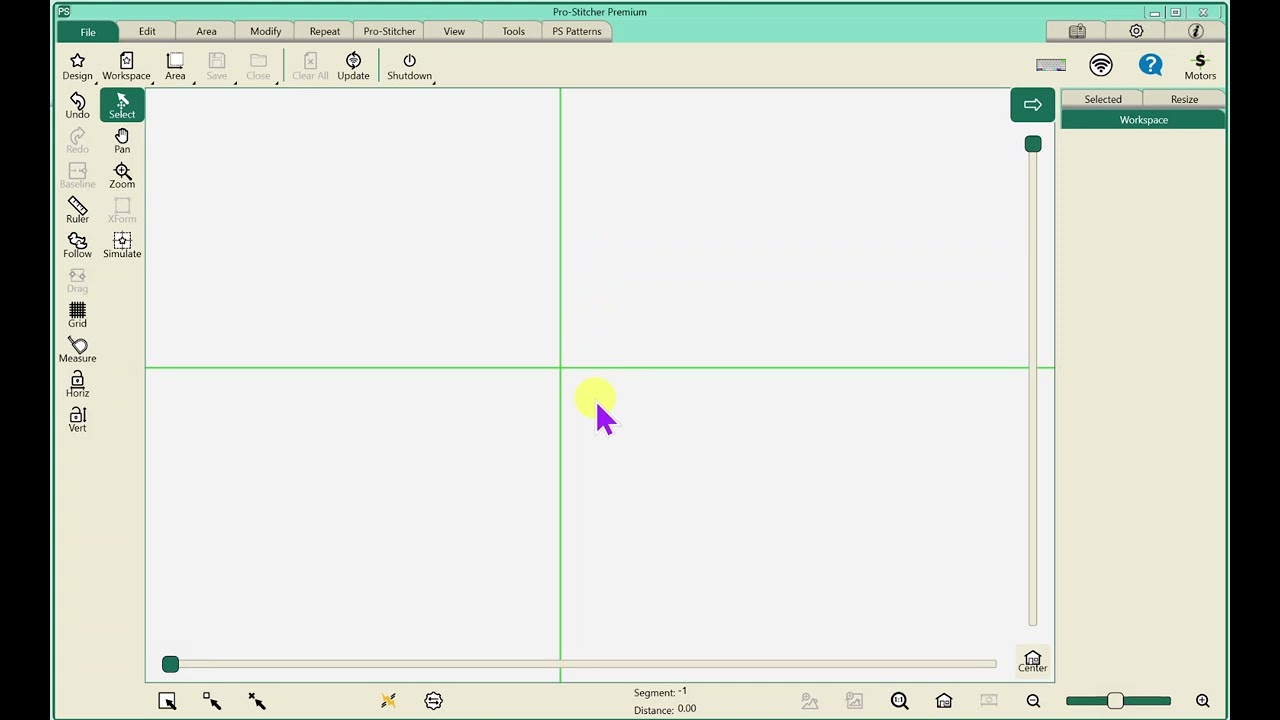Image resolution: width=1280 pixels, height=720 pixels.
Task: Open the Edit tab
Action: point(147,31)
